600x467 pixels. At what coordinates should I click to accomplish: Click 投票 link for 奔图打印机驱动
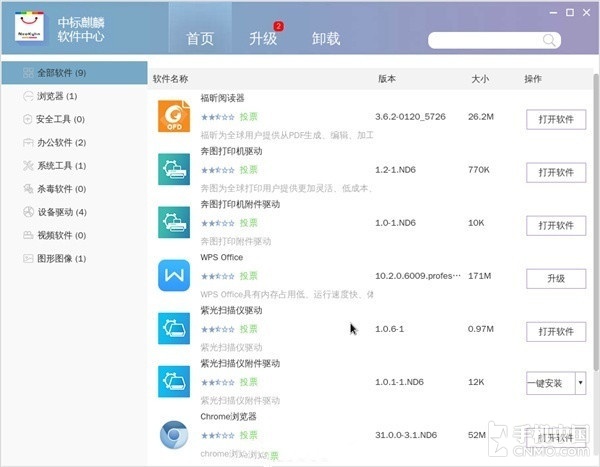pos(248,170)
